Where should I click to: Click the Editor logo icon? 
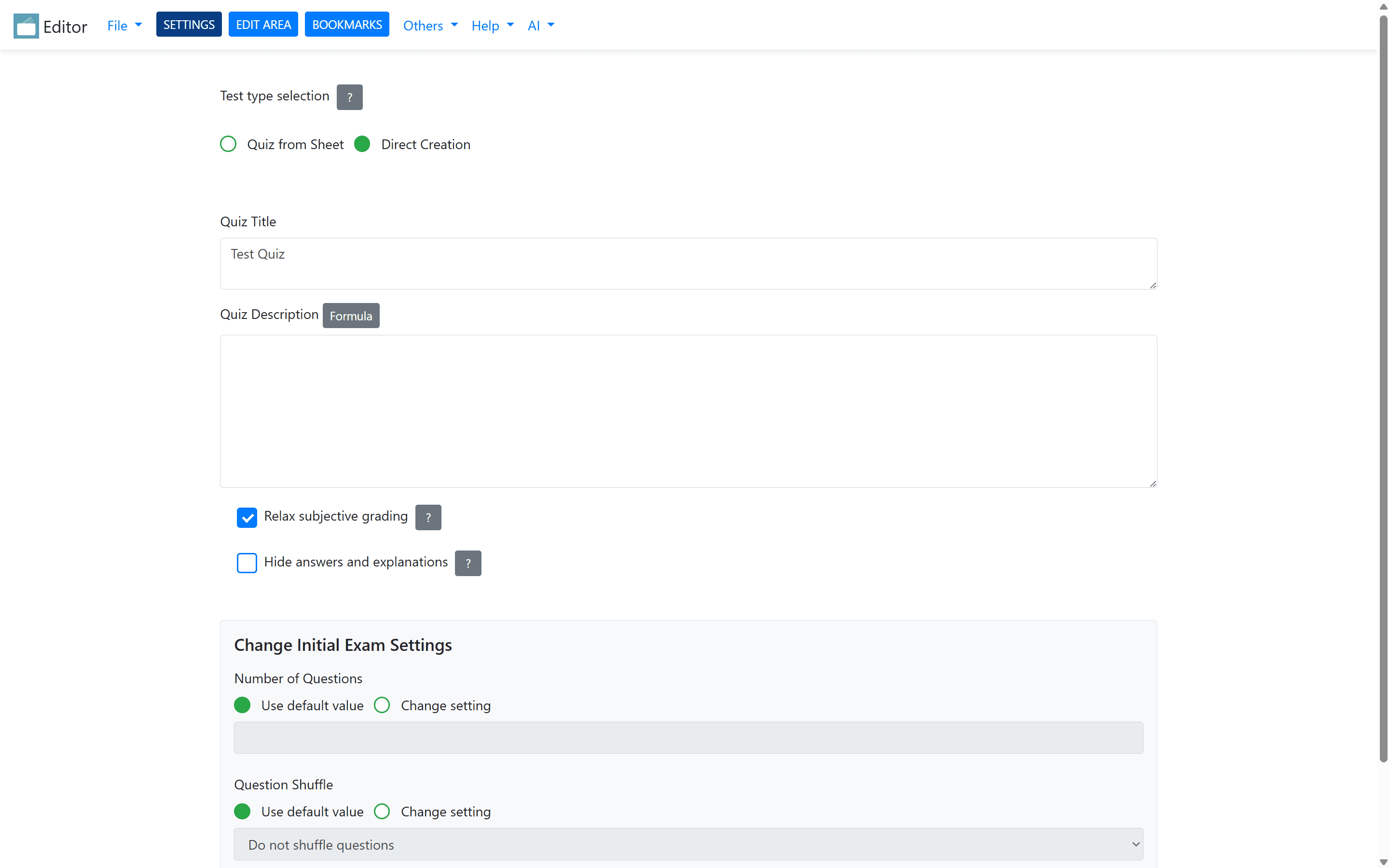tap(26, 26)
